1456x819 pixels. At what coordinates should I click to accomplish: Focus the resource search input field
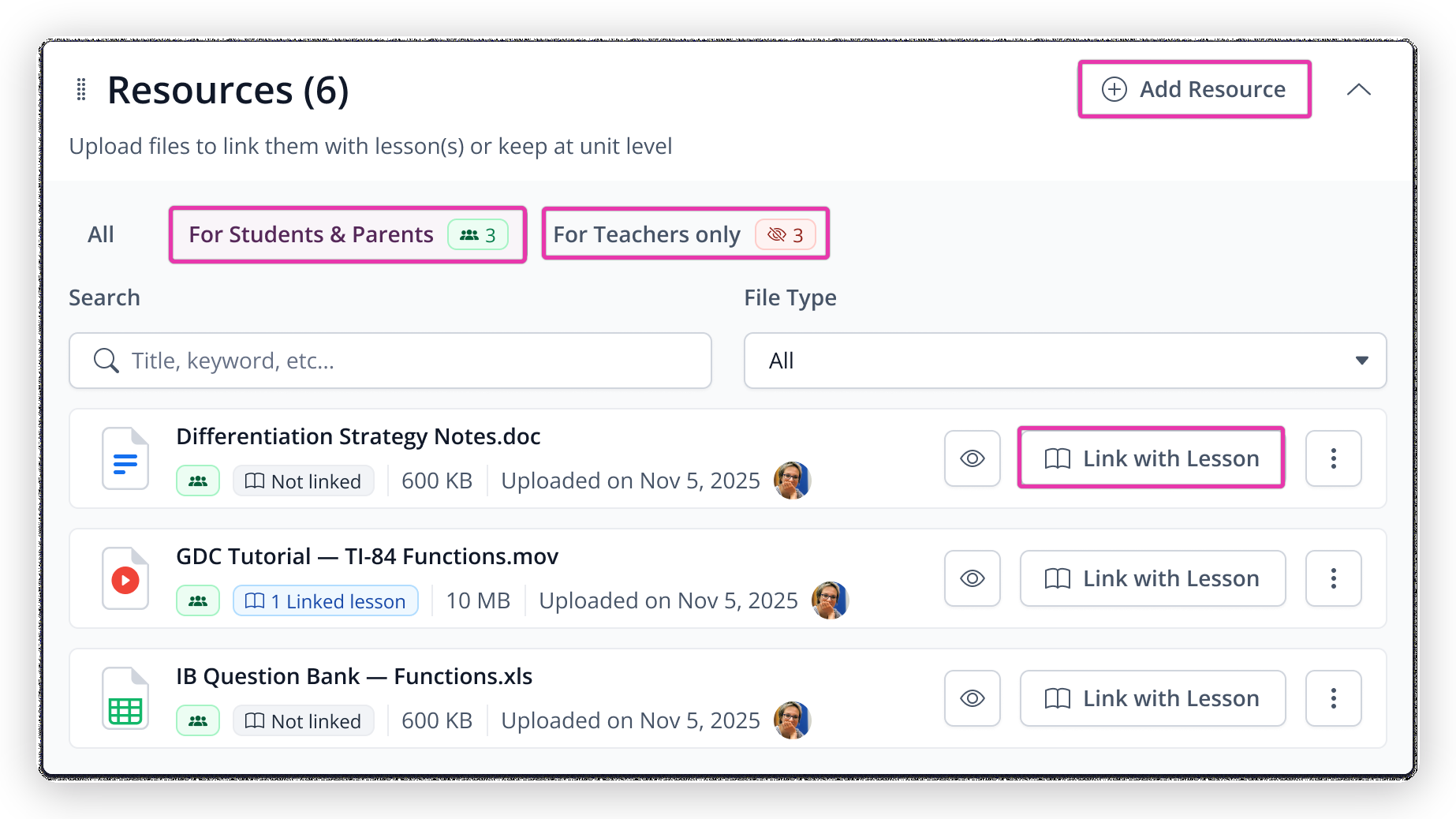point(390,361)
